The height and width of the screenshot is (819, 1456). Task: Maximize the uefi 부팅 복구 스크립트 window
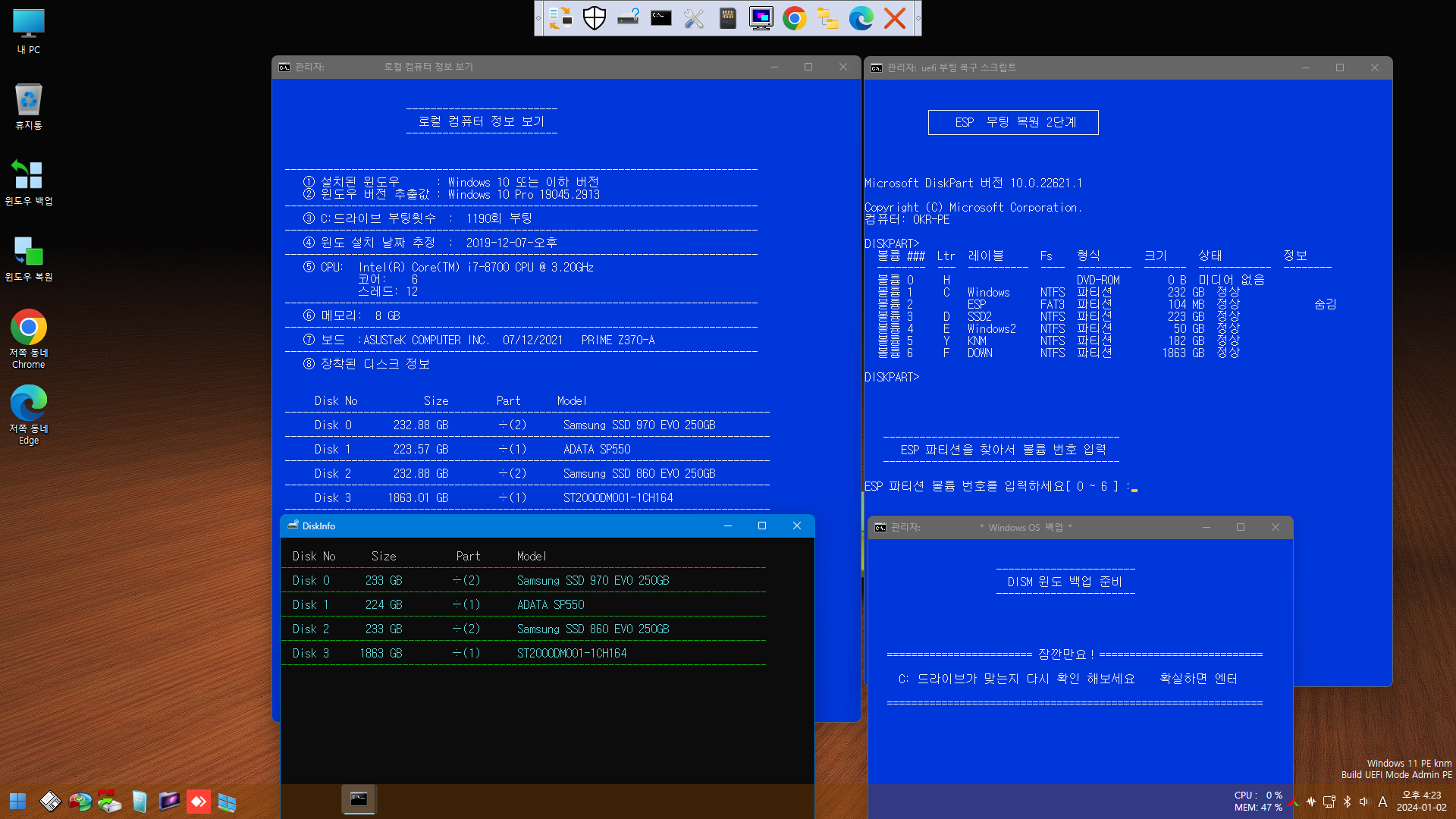pyautogui.click(x=1340, y=67)
